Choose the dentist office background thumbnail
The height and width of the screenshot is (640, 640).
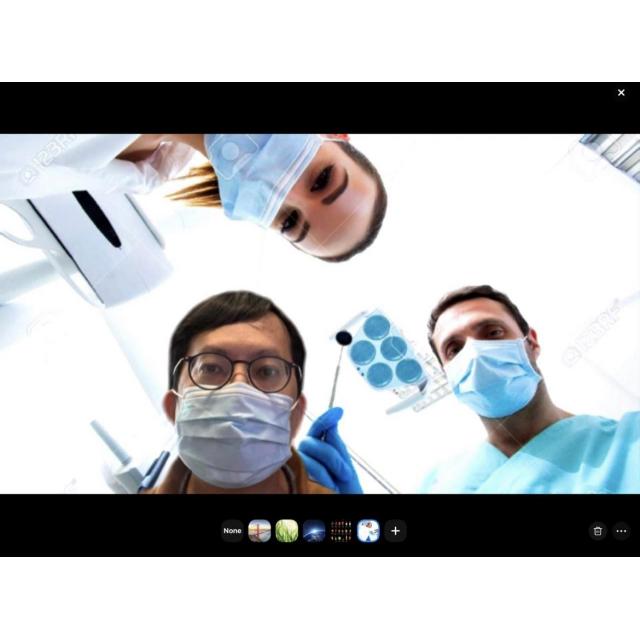[x=368, y=531]
